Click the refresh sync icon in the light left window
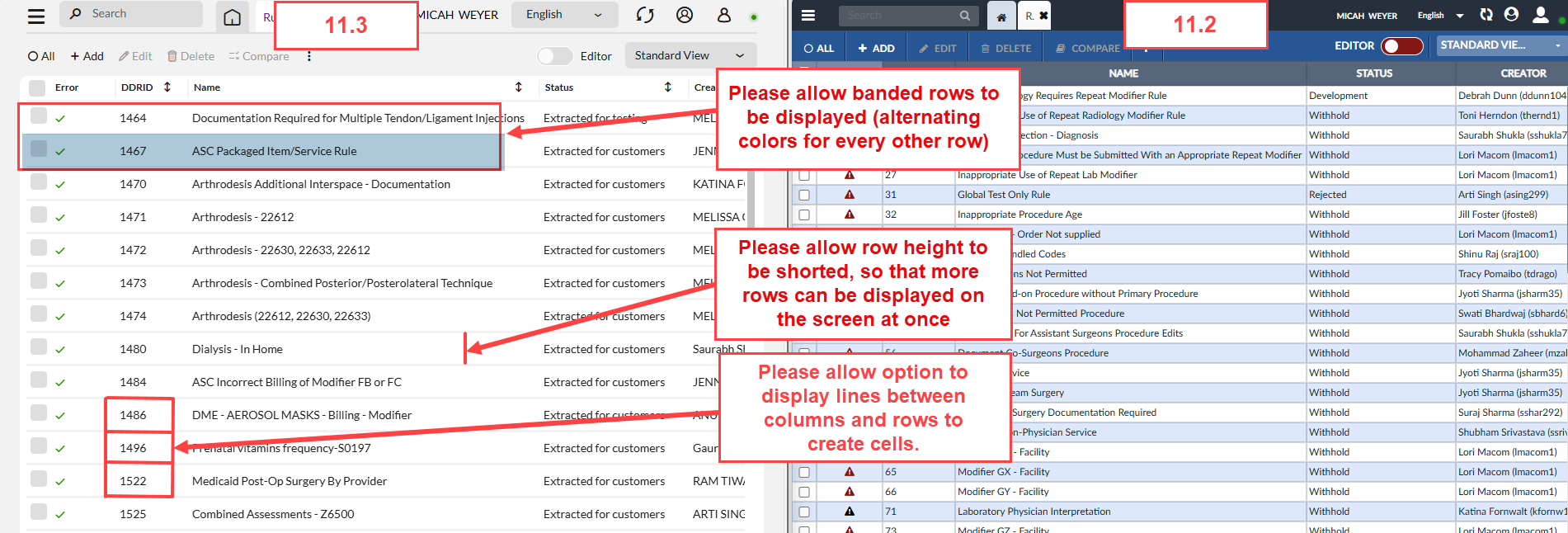 pos(645,15)
